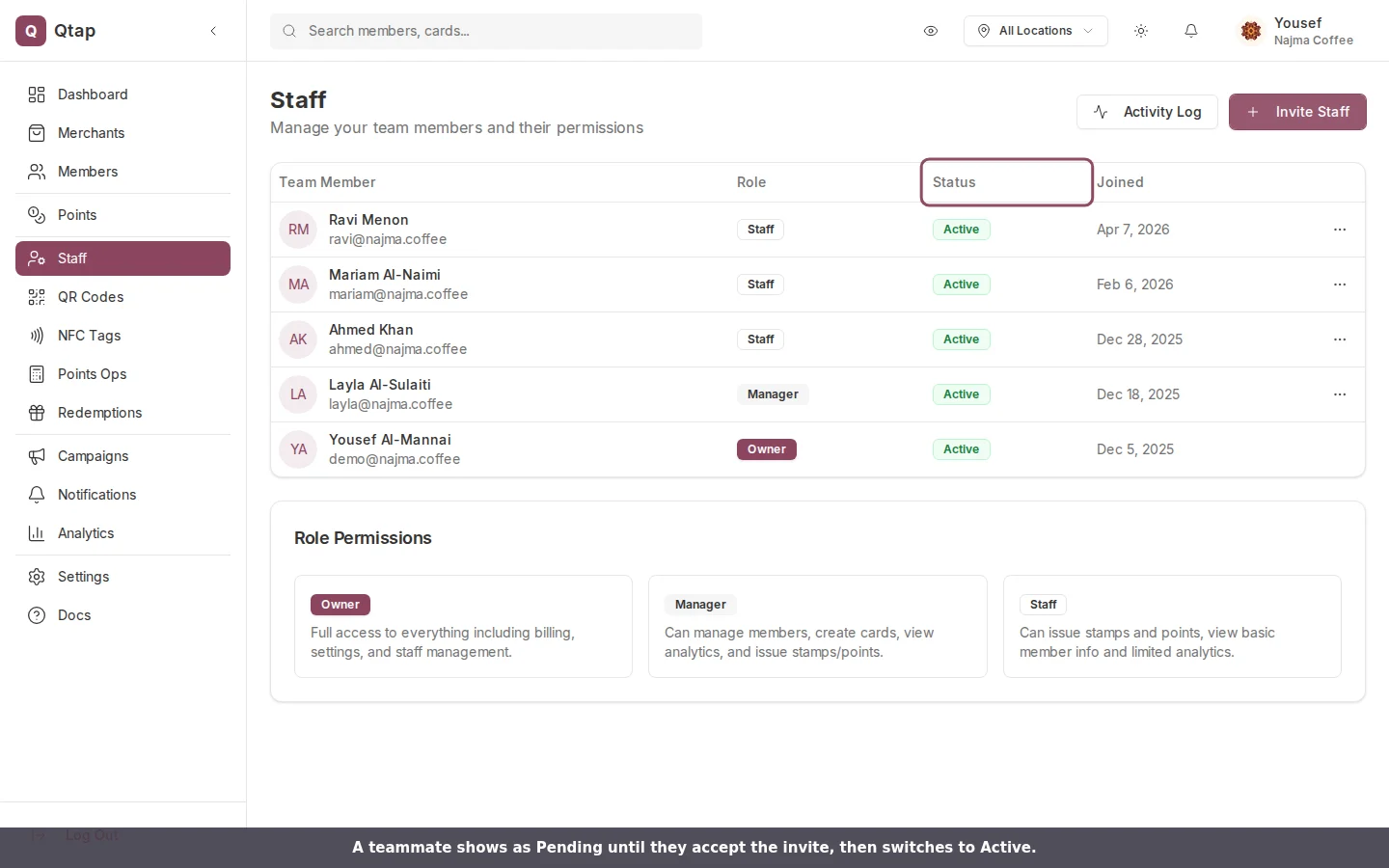The height and width of the screenshot is (868, 1389).
Task: Click the YA avatar for Yousef Al-Mannai
Action: 298,449
